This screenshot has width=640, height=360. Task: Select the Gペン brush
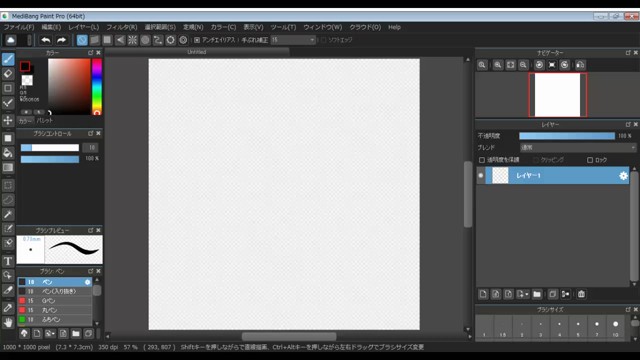(55, 301)
